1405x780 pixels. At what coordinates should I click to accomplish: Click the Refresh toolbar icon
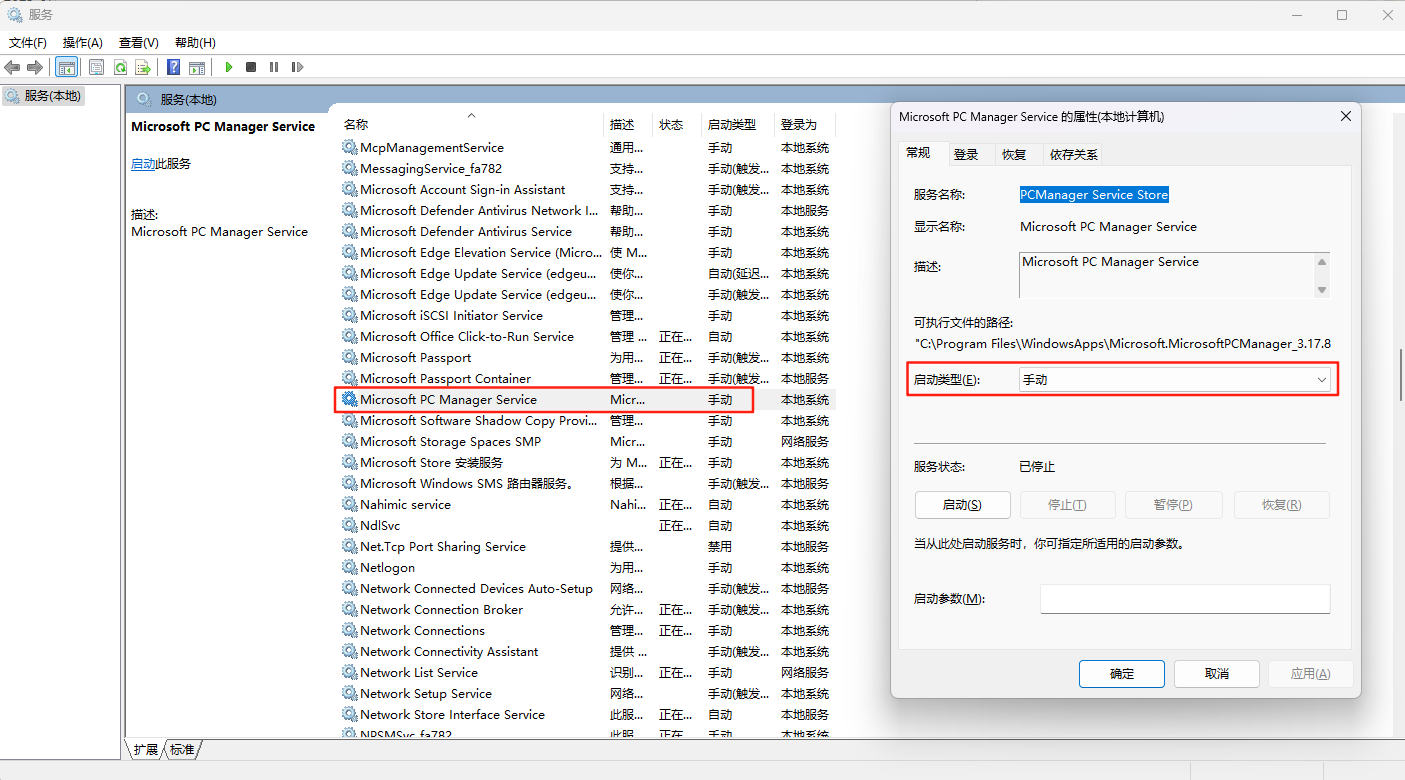(120, 67)
